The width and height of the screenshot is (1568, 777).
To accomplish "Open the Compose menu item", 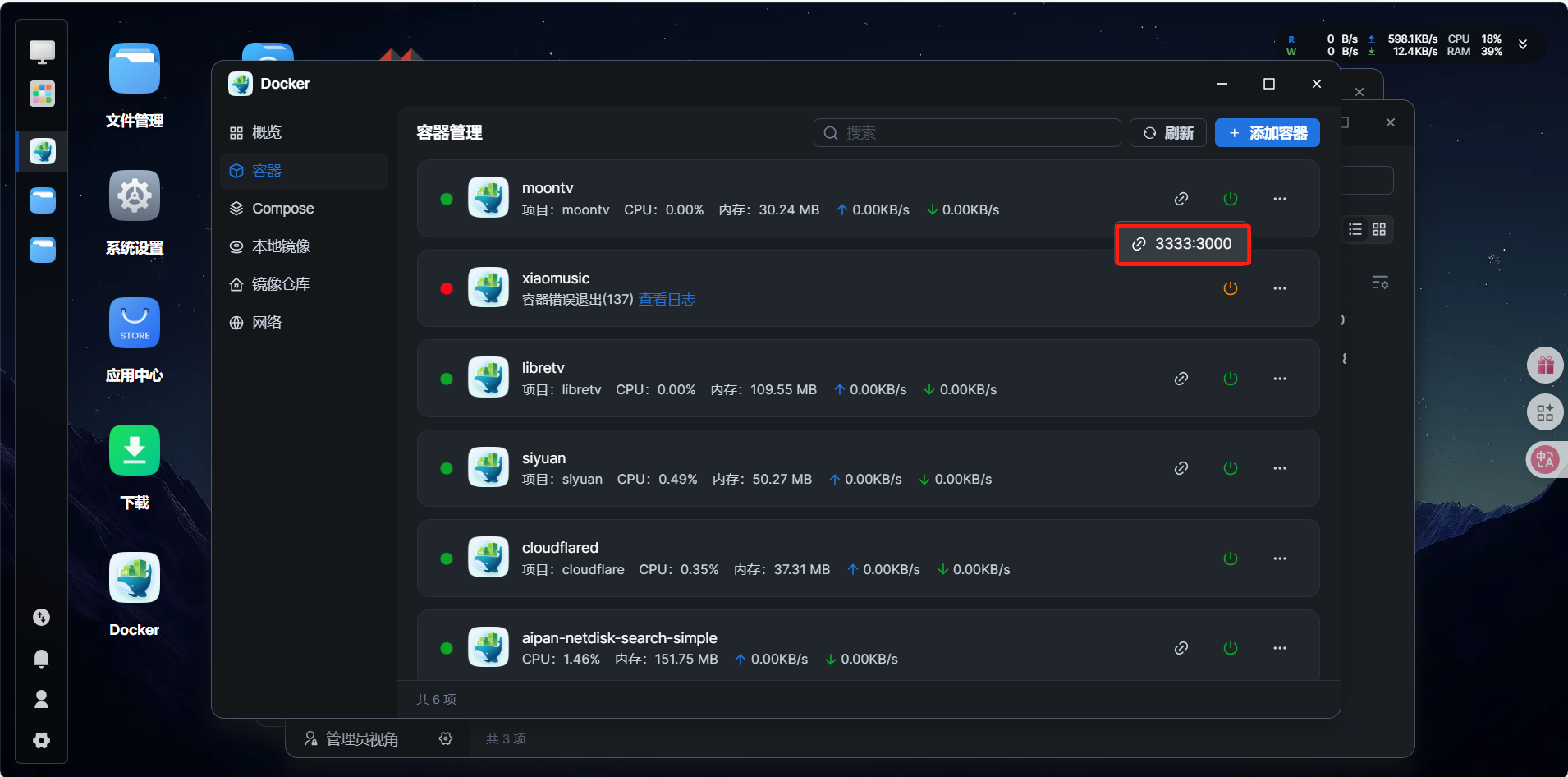I will pyautogui.click(x=304, y=209).
